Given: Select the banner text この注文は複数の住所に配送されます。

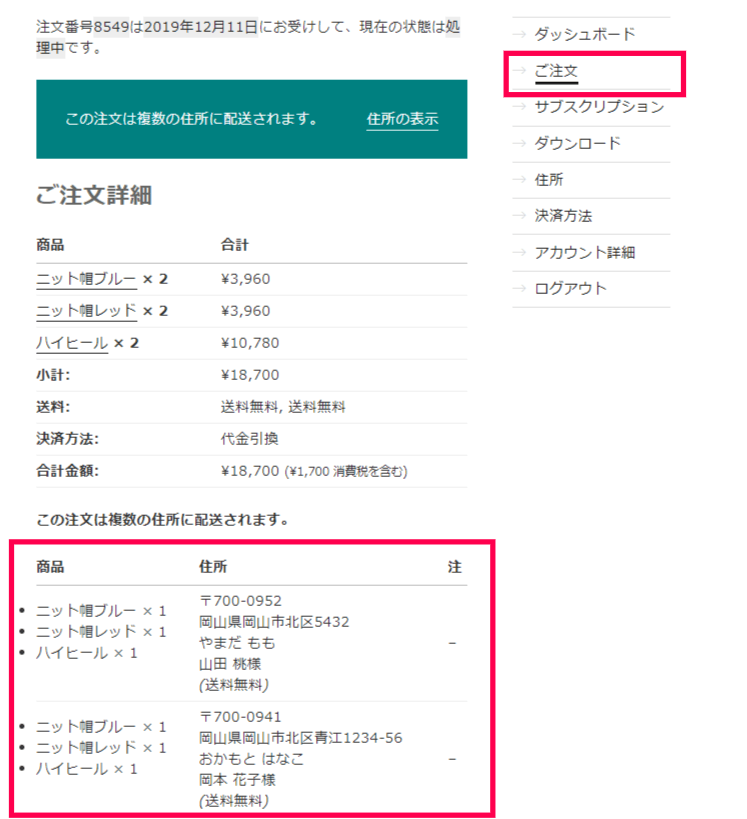Looking at the screenshot, I should [191, 119].
